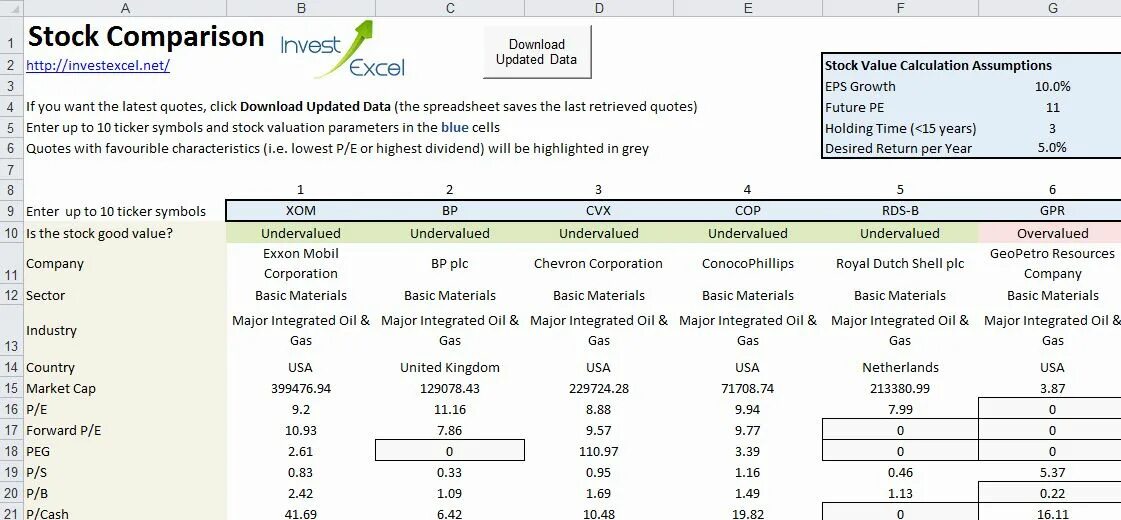Select the GeoPetro Resources Company cell
1121x520 pixels.
[x=1052, y=263]
